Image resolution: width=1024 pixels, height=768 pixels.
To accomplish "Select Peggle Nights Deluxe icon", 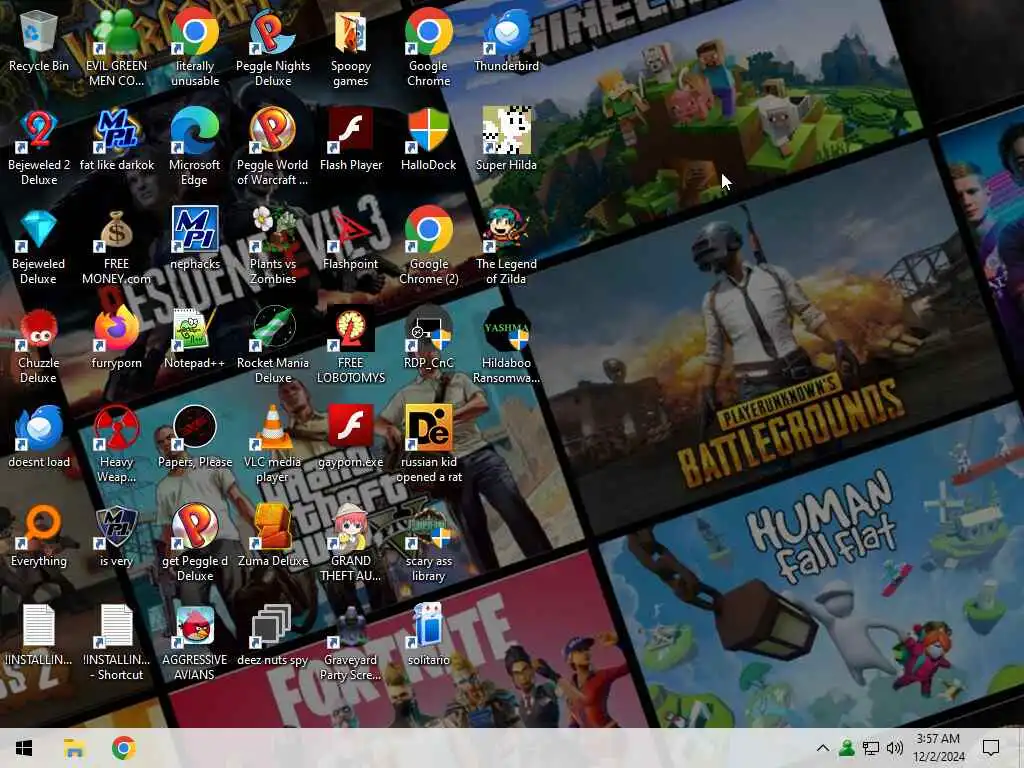I will click(273, 33).
